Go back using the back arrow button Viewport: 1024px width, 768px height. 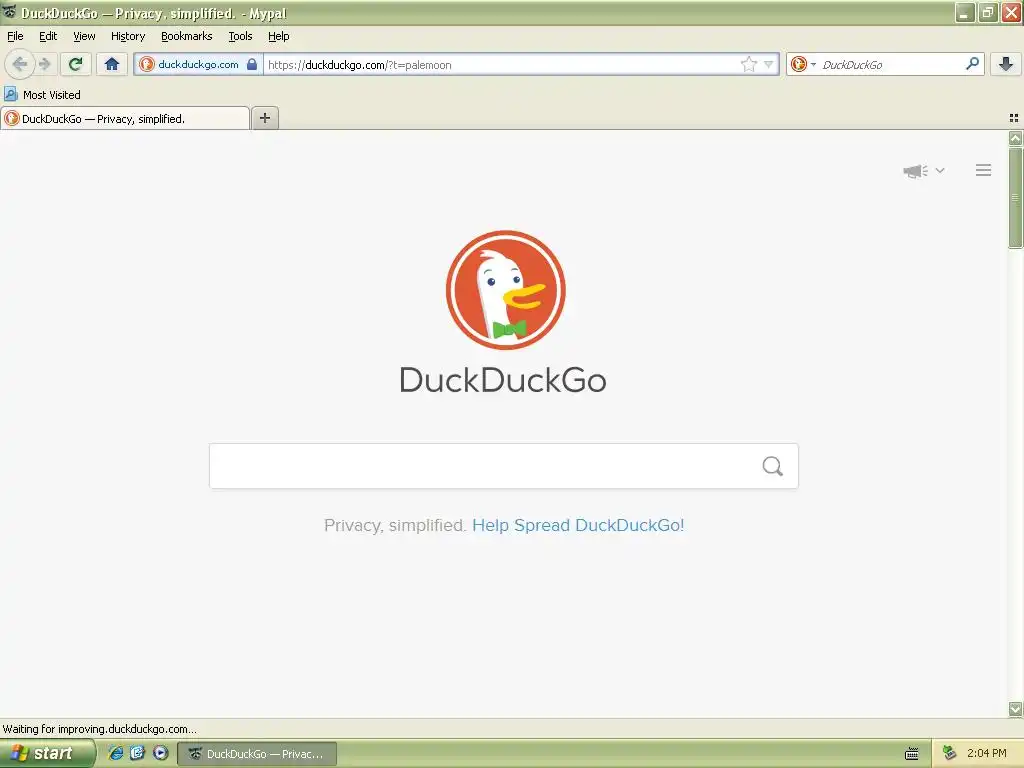point(20,64)
